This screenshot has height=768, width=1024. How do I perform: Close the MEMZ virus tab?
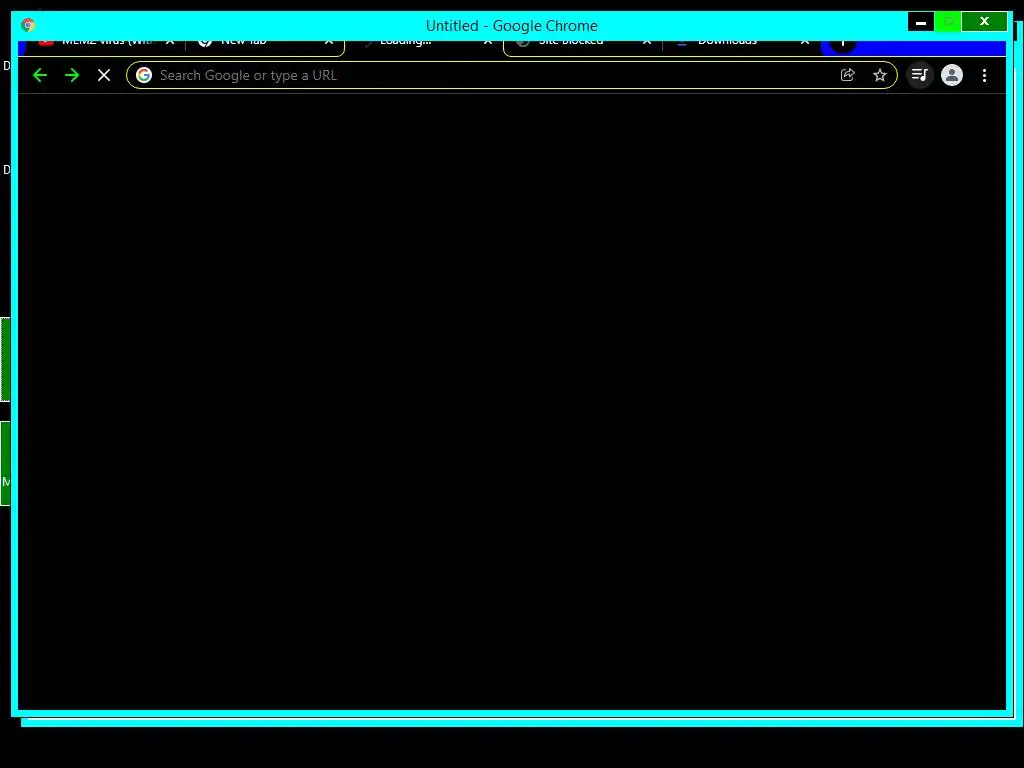pos(170,43)
